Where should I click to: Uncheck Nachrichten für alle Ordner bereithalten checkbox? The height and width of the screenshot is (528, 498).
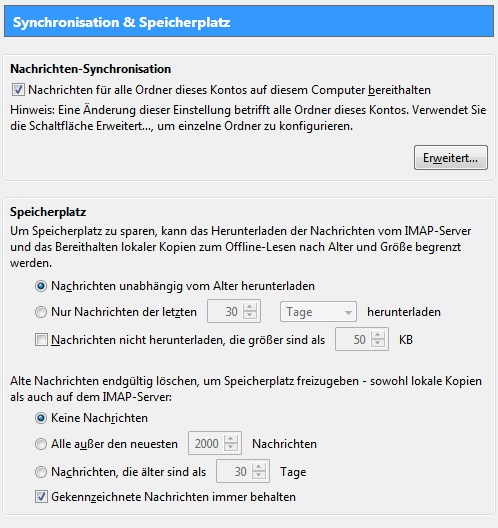click(18, 90)
